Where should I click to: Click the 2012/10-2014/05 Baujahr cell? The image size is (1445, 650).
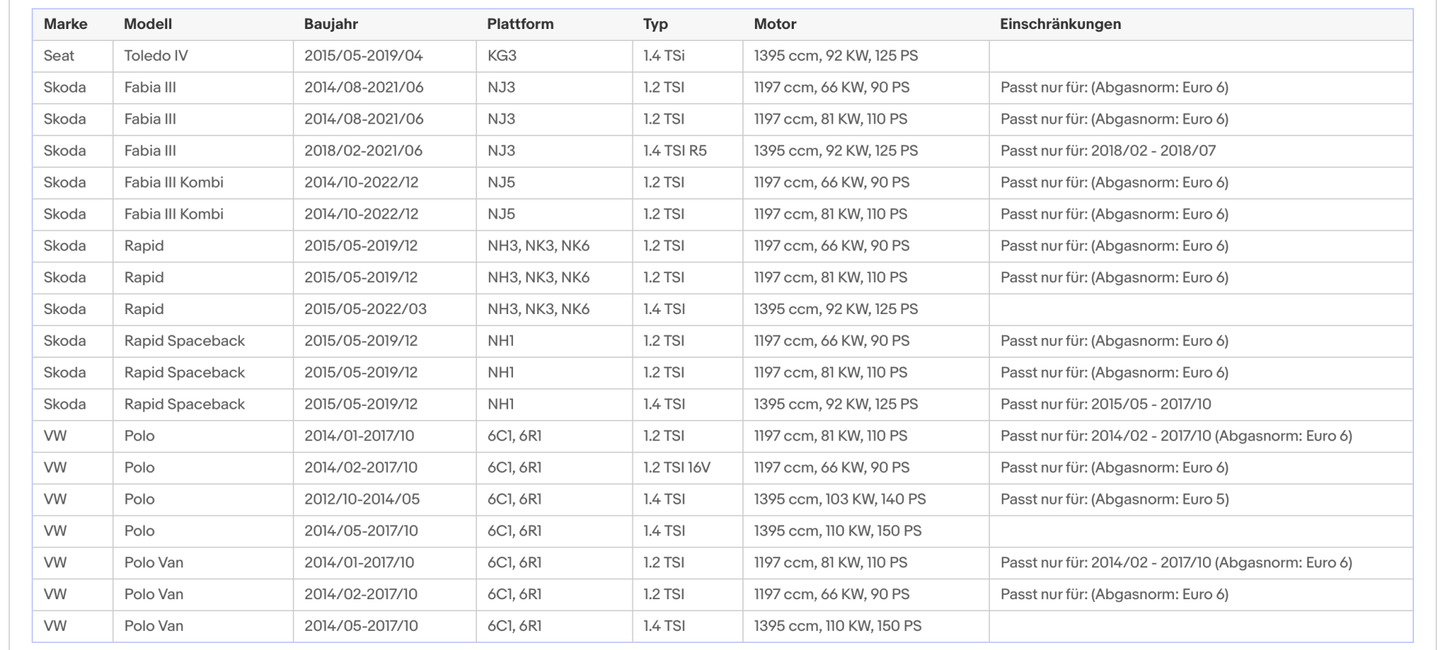363,499
